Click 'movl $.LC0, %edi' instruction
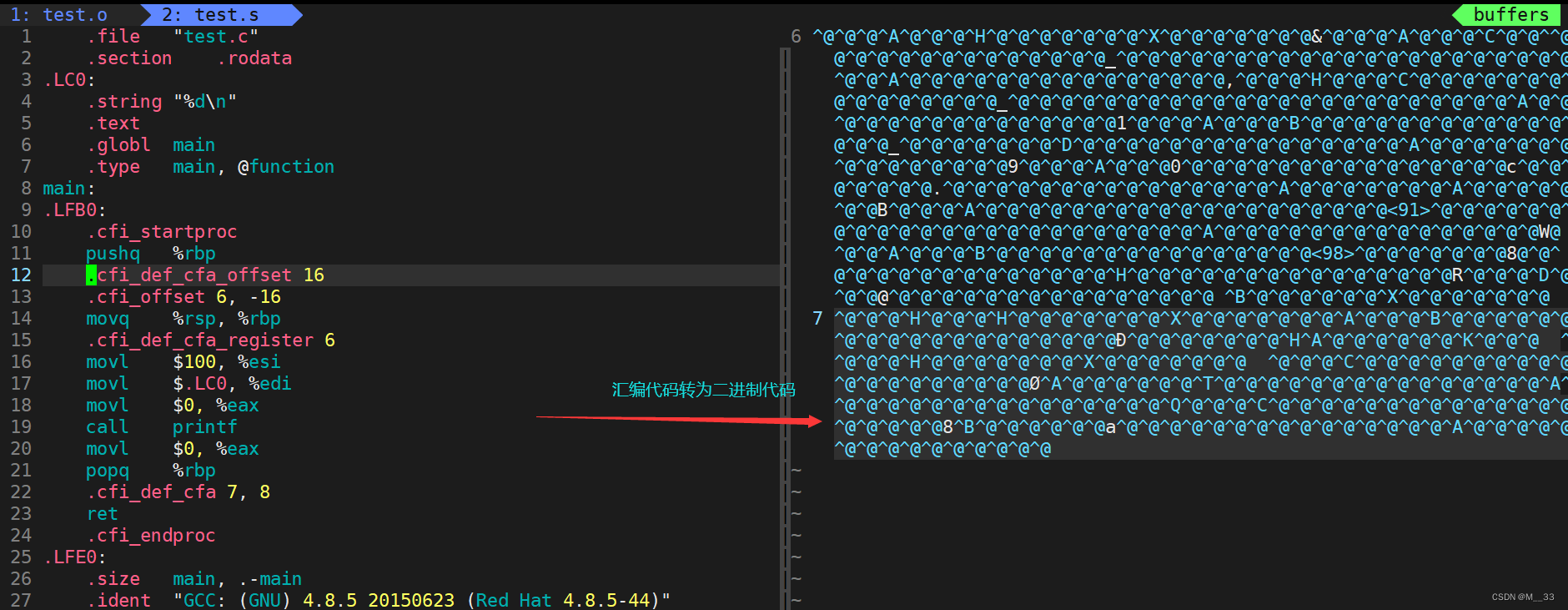The image size is (1568, 610). click(x=188, y=384)
